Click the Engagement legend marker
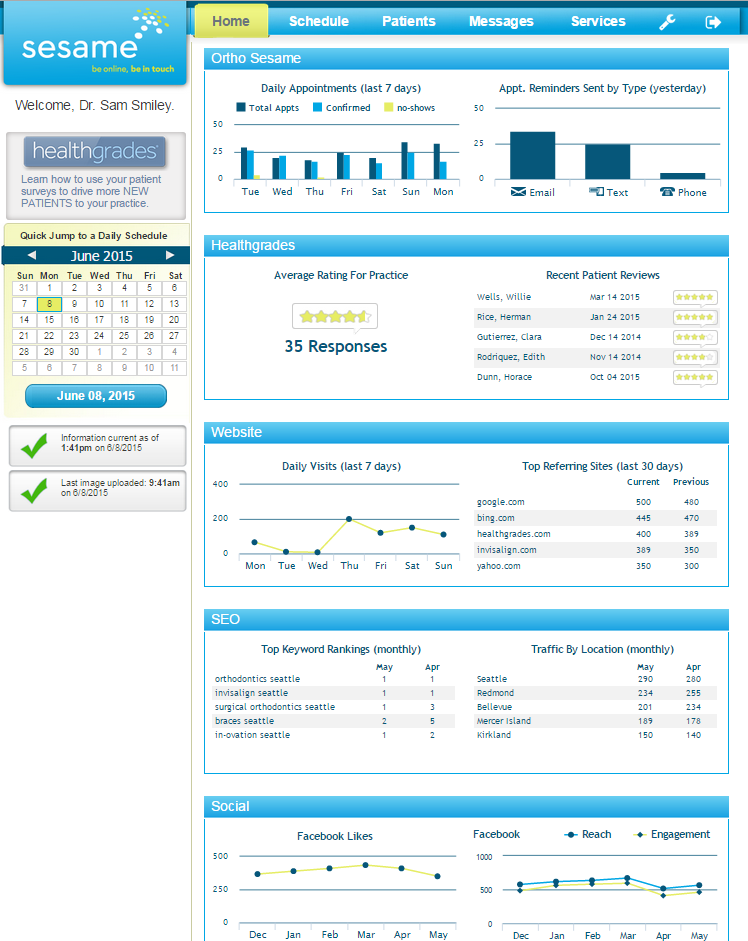The height and width of the screenshot is (941, 748). tap(640, 835)
